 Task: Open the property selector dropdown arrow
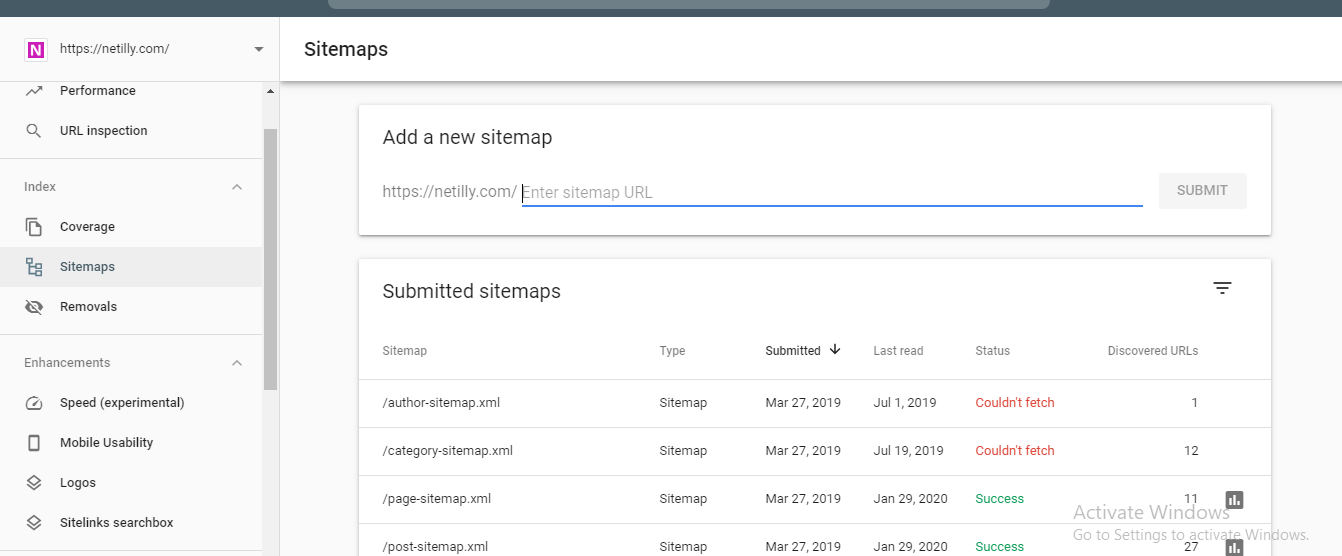click(259, 49)
